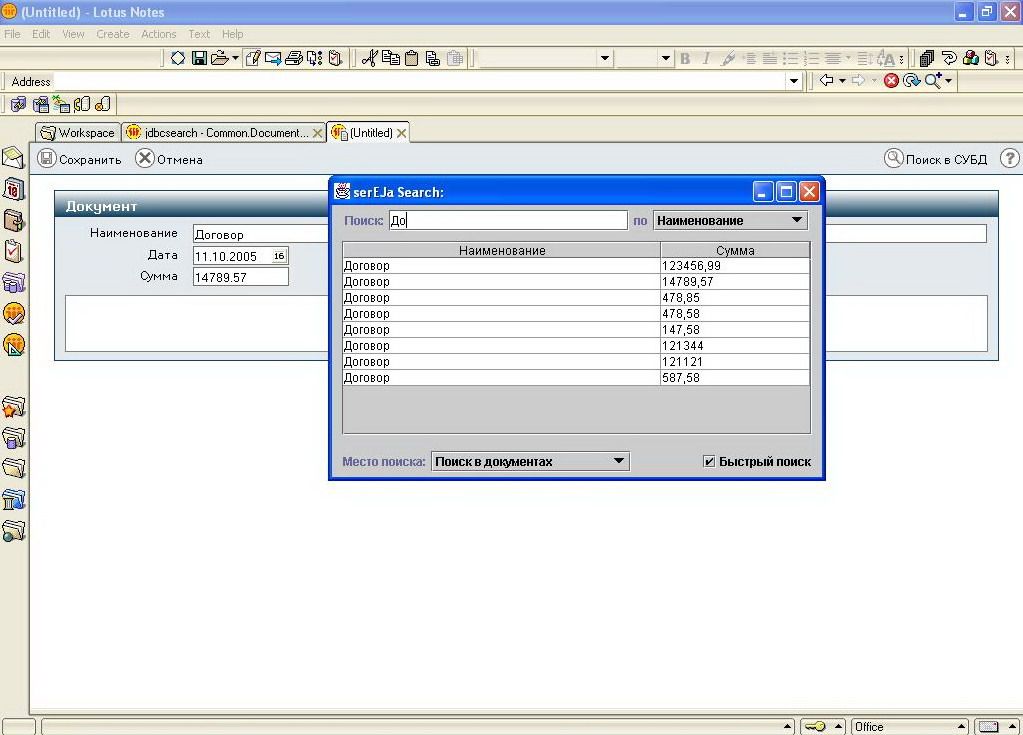The height and width of the screenshot is (735, 1023).
Task: Click the Поиск в СУБД button
Action: [936, 159]
